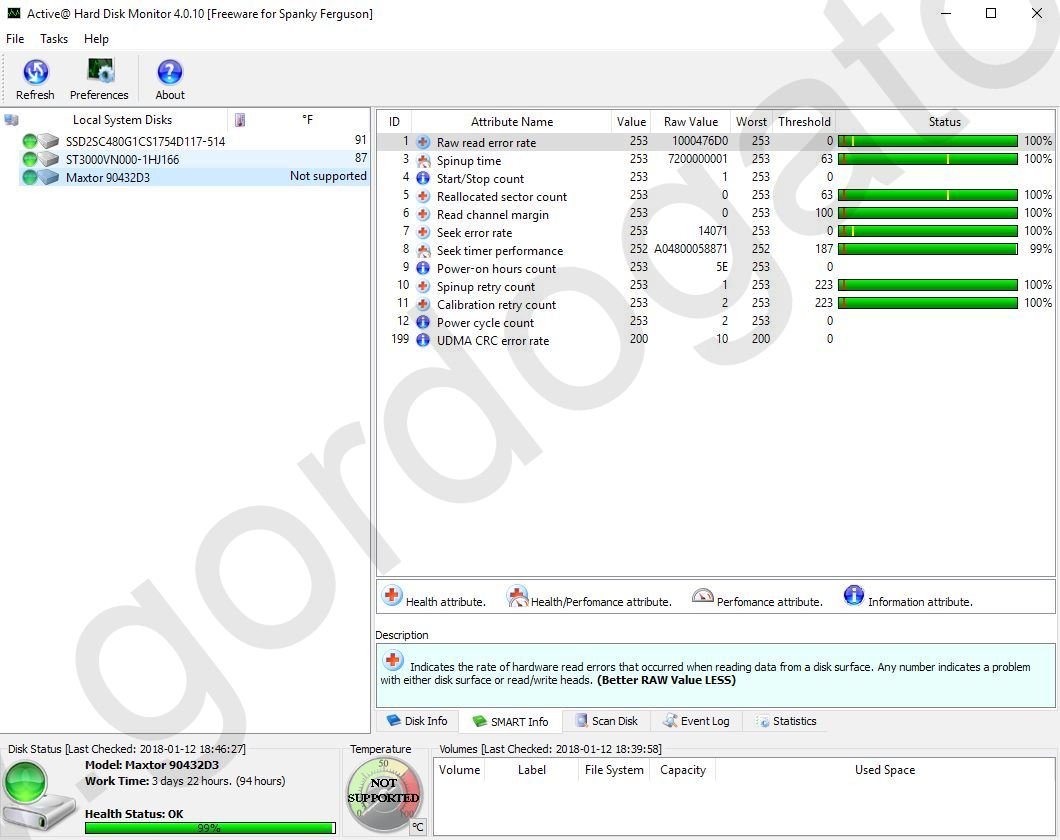Select the SSD2SC480G1CS1754D117-514 disk
Viewport: 1060px width, 840px height.
click(145, 141)
